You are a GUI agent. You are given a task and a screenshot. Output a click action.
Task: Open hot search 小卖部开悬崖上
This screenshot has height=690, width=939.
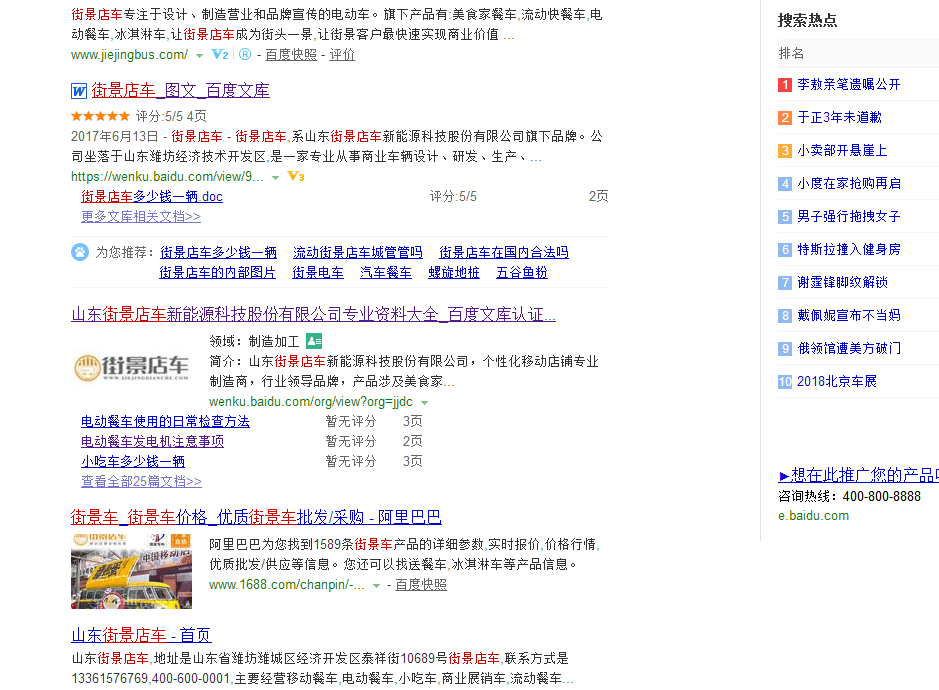point(842,150)
